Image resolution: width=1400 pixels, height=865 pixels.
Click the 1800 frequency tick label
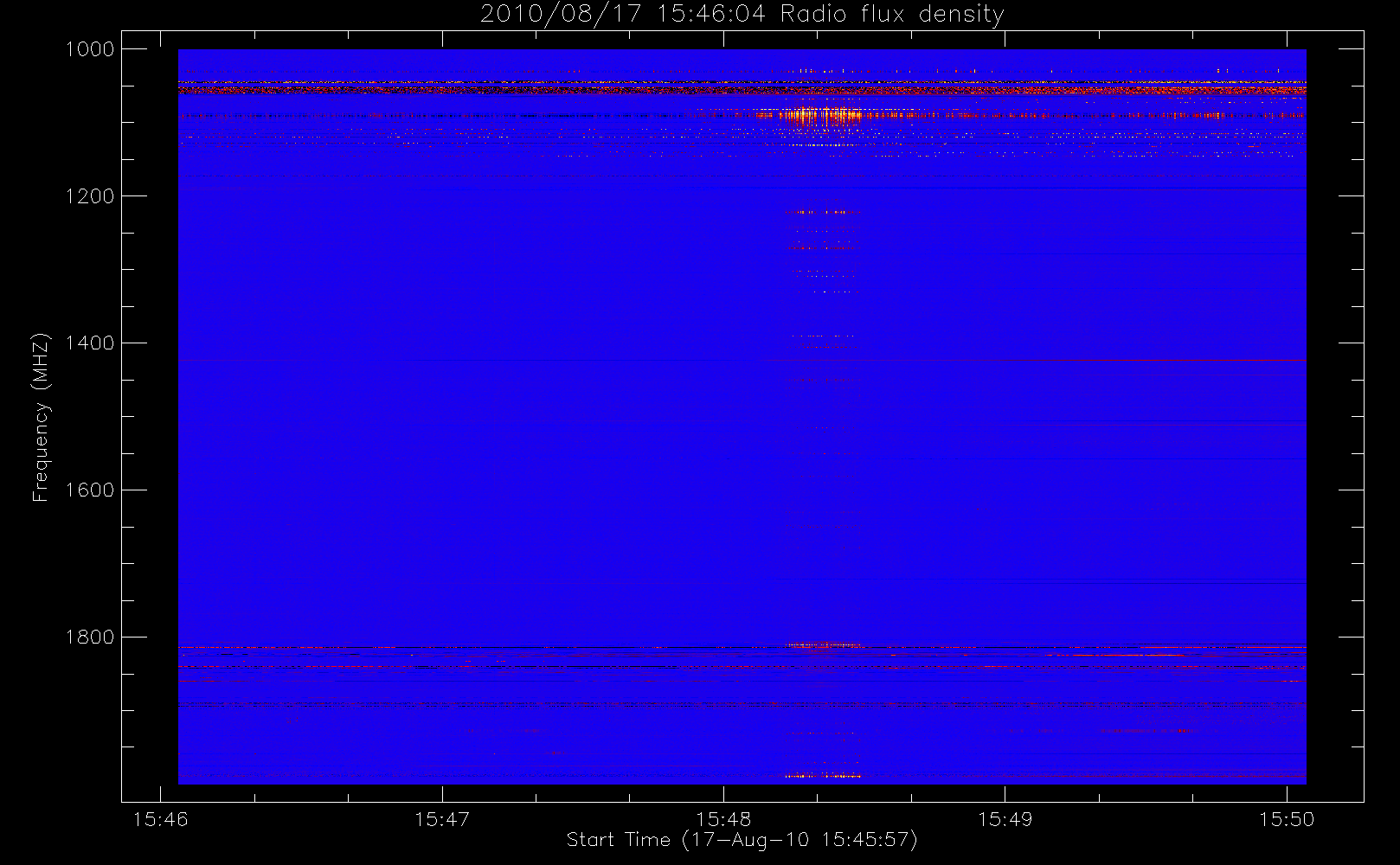[90, 638]
